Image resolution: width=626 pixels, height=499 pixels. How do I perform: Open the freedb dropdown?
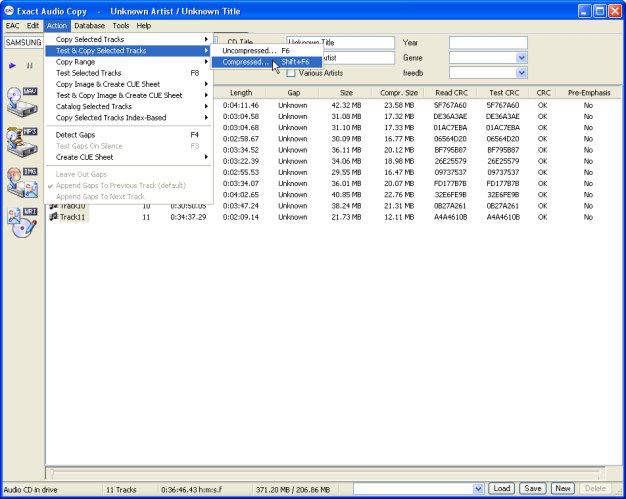click(x=521, y=73)
